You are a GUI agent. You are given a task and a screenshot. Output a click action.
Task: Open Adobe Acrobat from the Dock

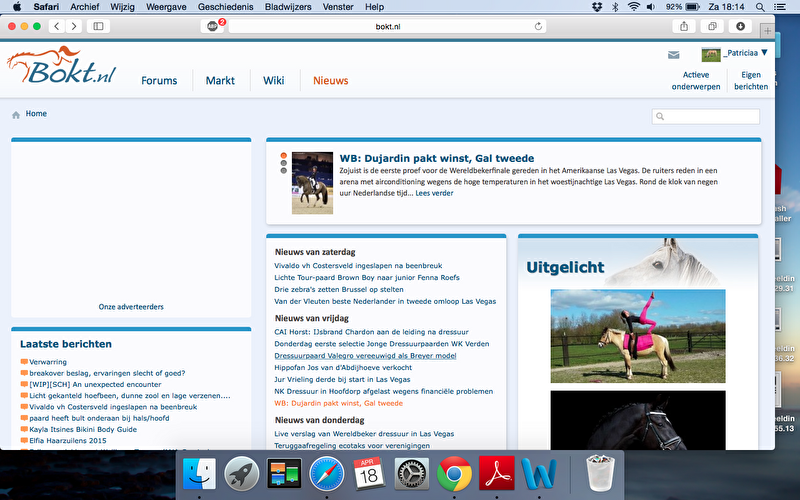496,473
